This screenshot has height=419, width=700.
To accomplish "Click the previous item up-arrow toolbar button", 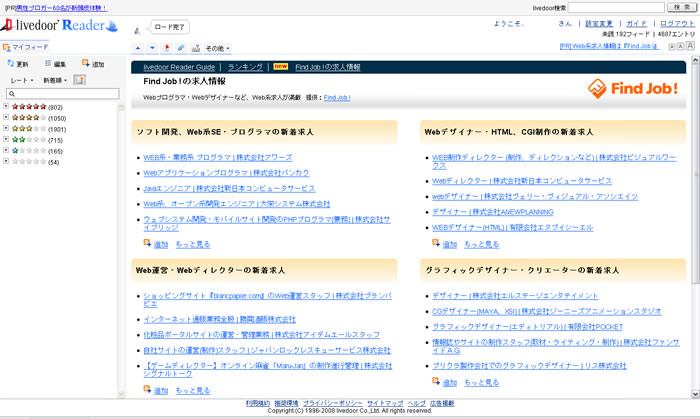I will pyautogui.click(x=138, y=48).
